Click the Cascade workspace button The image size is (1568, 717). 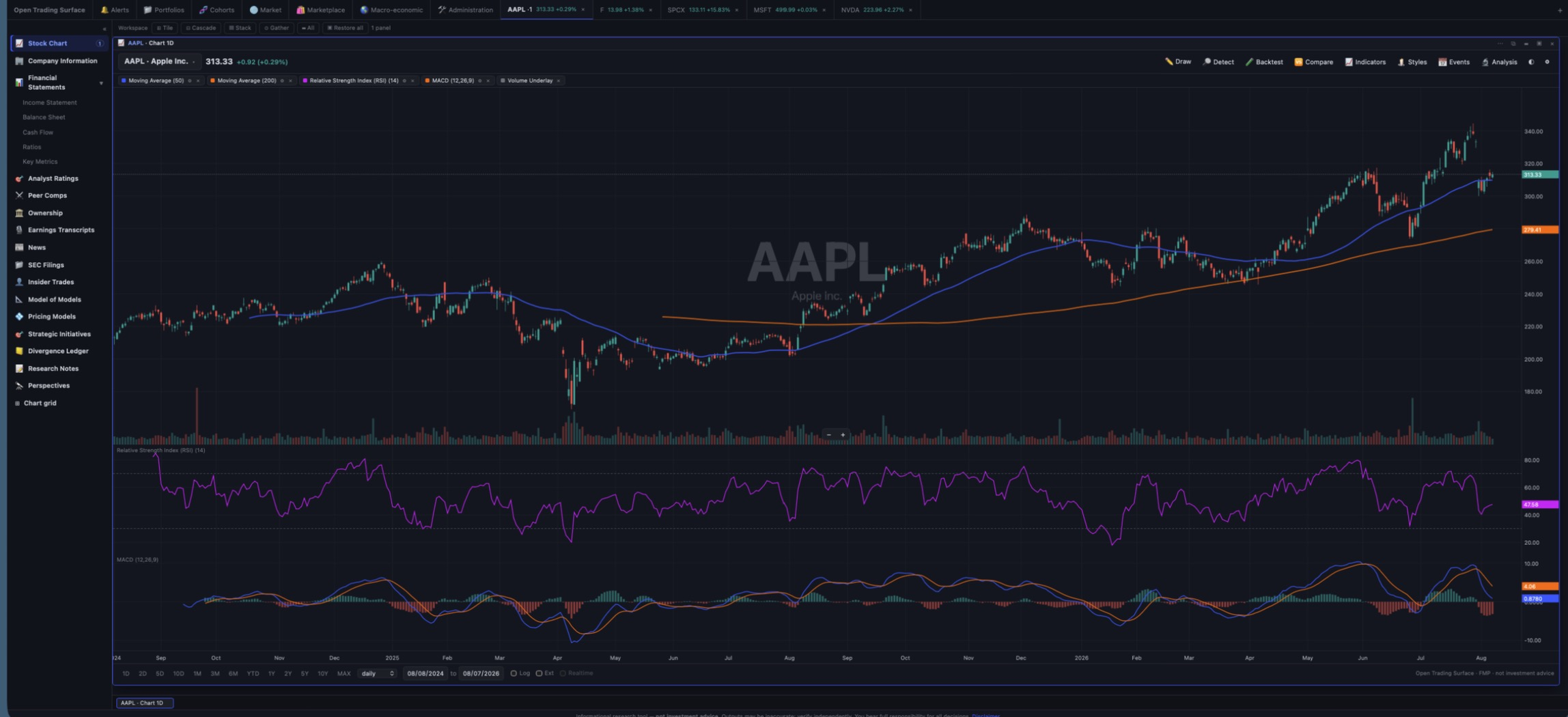201,28
